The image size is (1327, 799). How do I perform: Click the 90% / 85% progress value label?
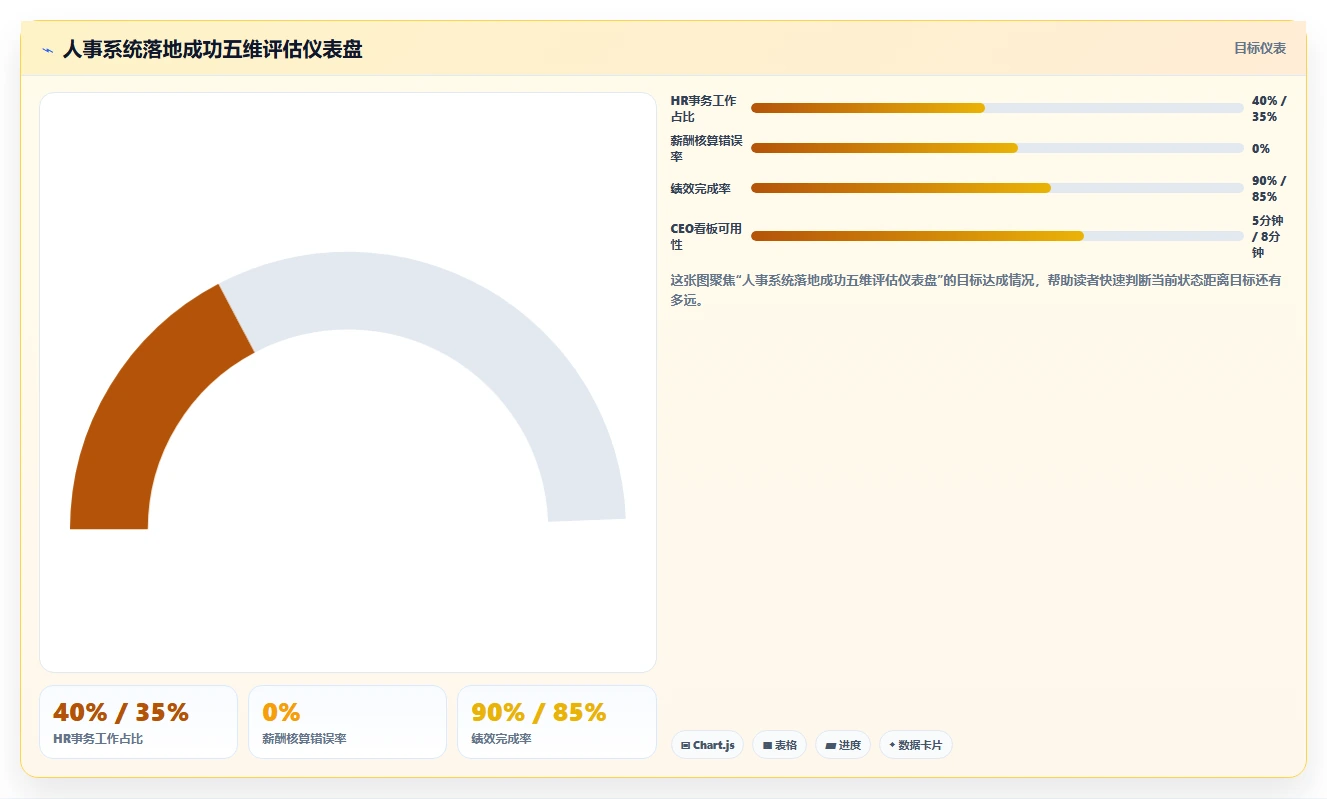(x=1269, y=188)
